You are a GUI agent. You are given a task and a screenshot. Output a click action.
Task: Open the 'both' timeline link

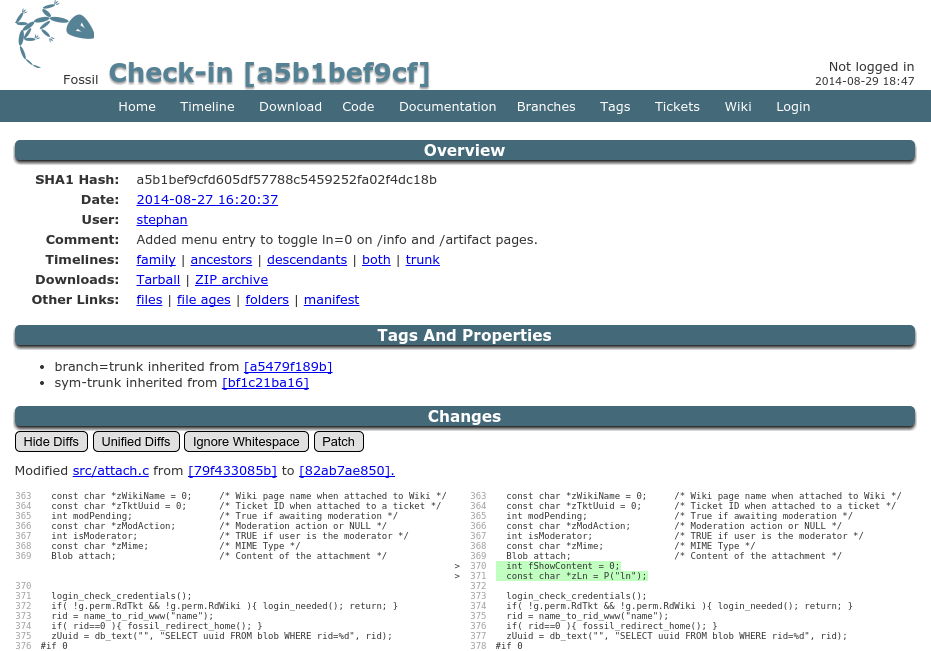pos(376,260)
